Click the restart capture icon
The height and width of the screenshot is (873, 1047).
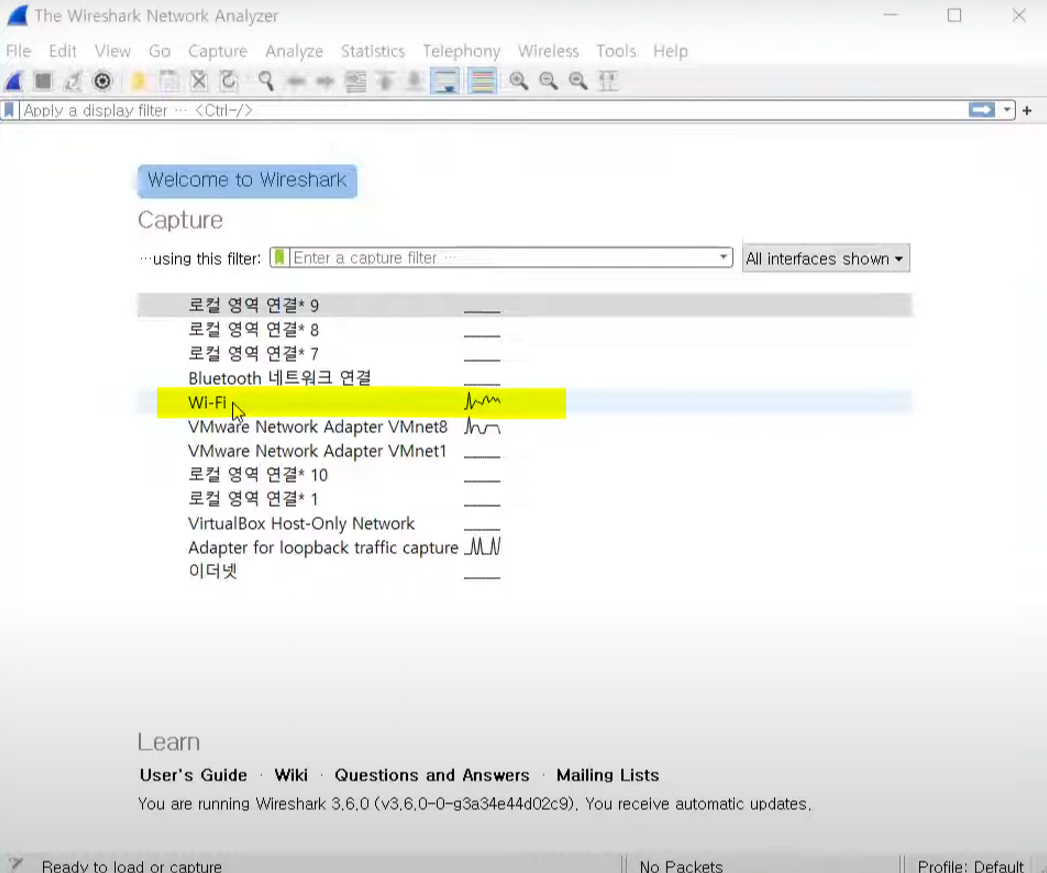[73, 81]
